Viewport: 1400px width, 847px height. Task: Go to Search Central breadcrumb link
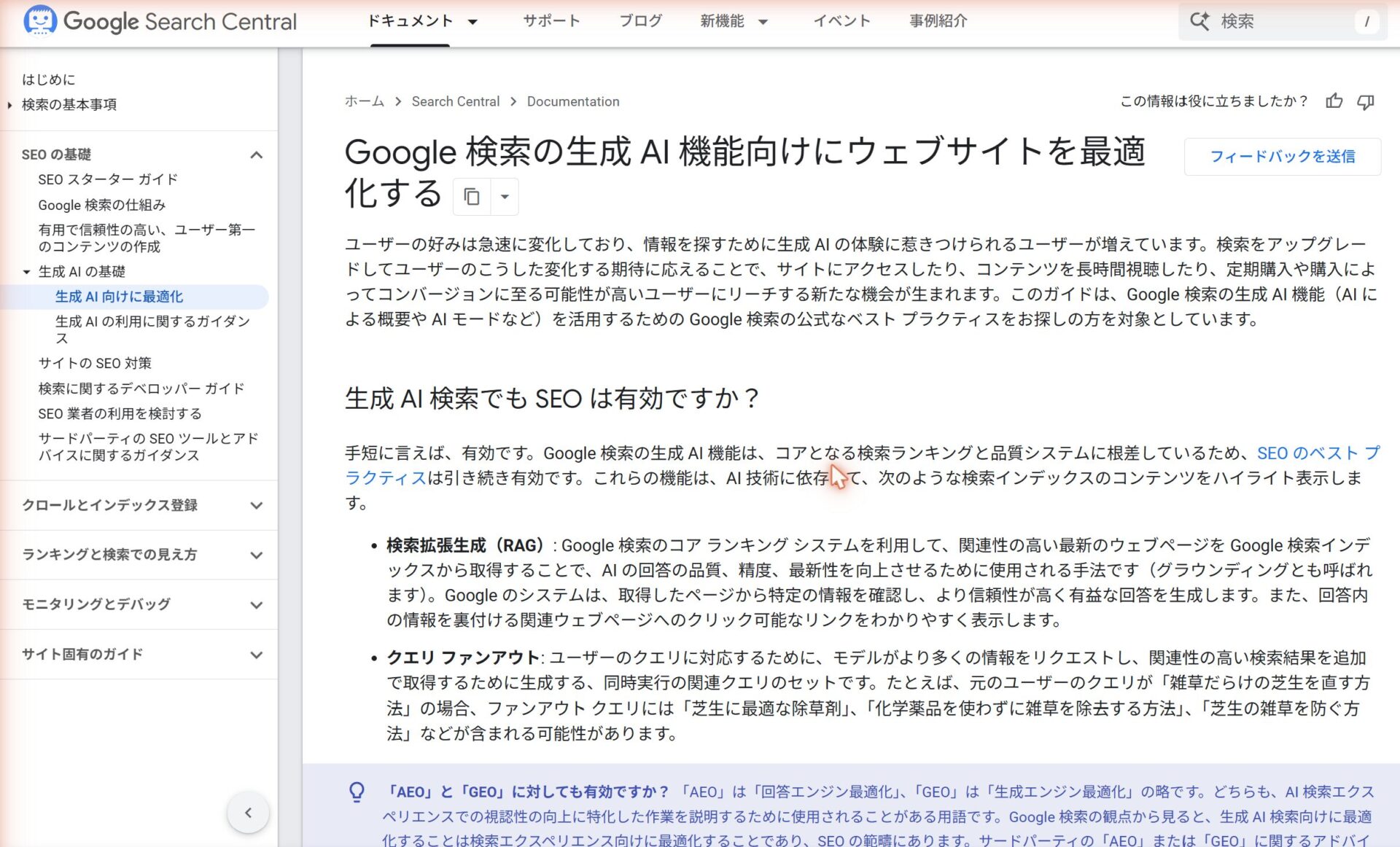[456, 101]
